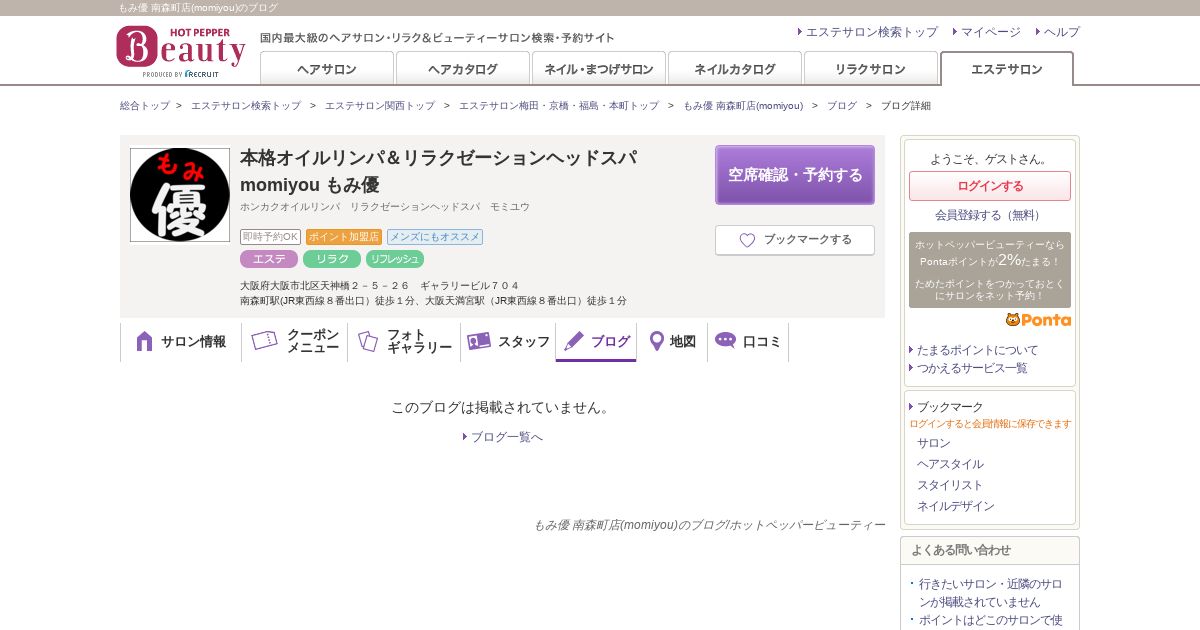Click the photo gallery icon

368,341
